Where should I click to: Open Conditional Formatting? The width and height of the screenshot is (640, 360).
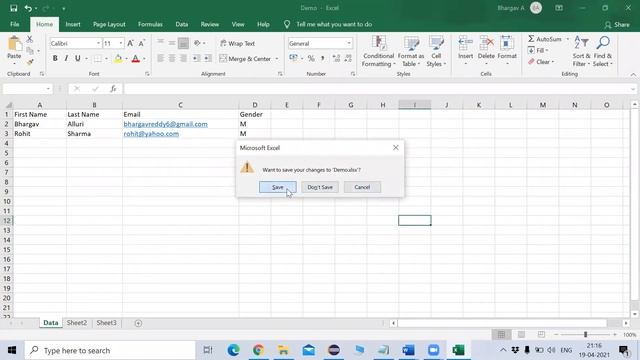(x=378, y=51)
